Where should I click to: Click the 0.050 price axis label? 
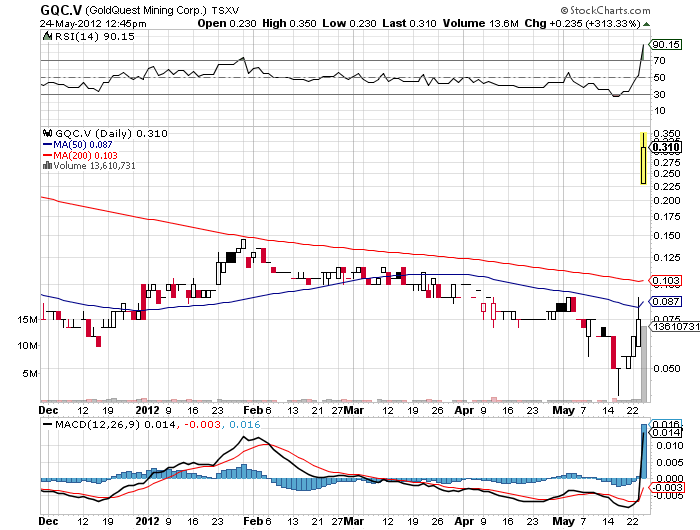(x=667, y=368)
